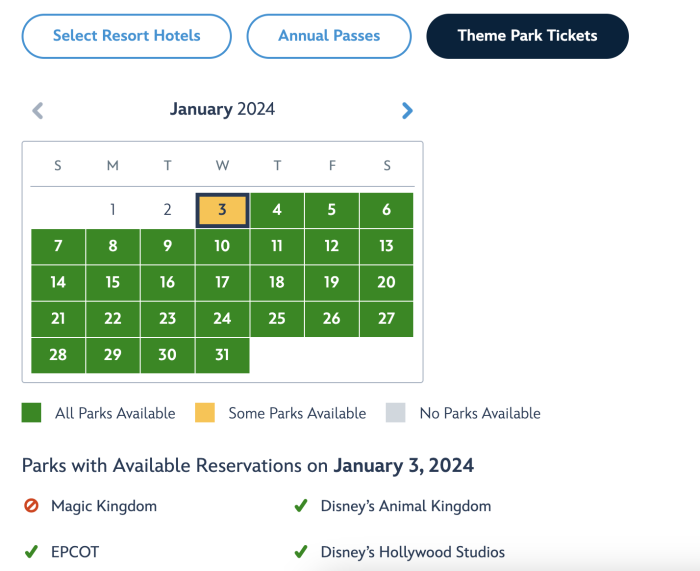Click the green All Parks Available swatch
Image resolution: width=700 pixels, height=571 pixels.
click(32, 413)
